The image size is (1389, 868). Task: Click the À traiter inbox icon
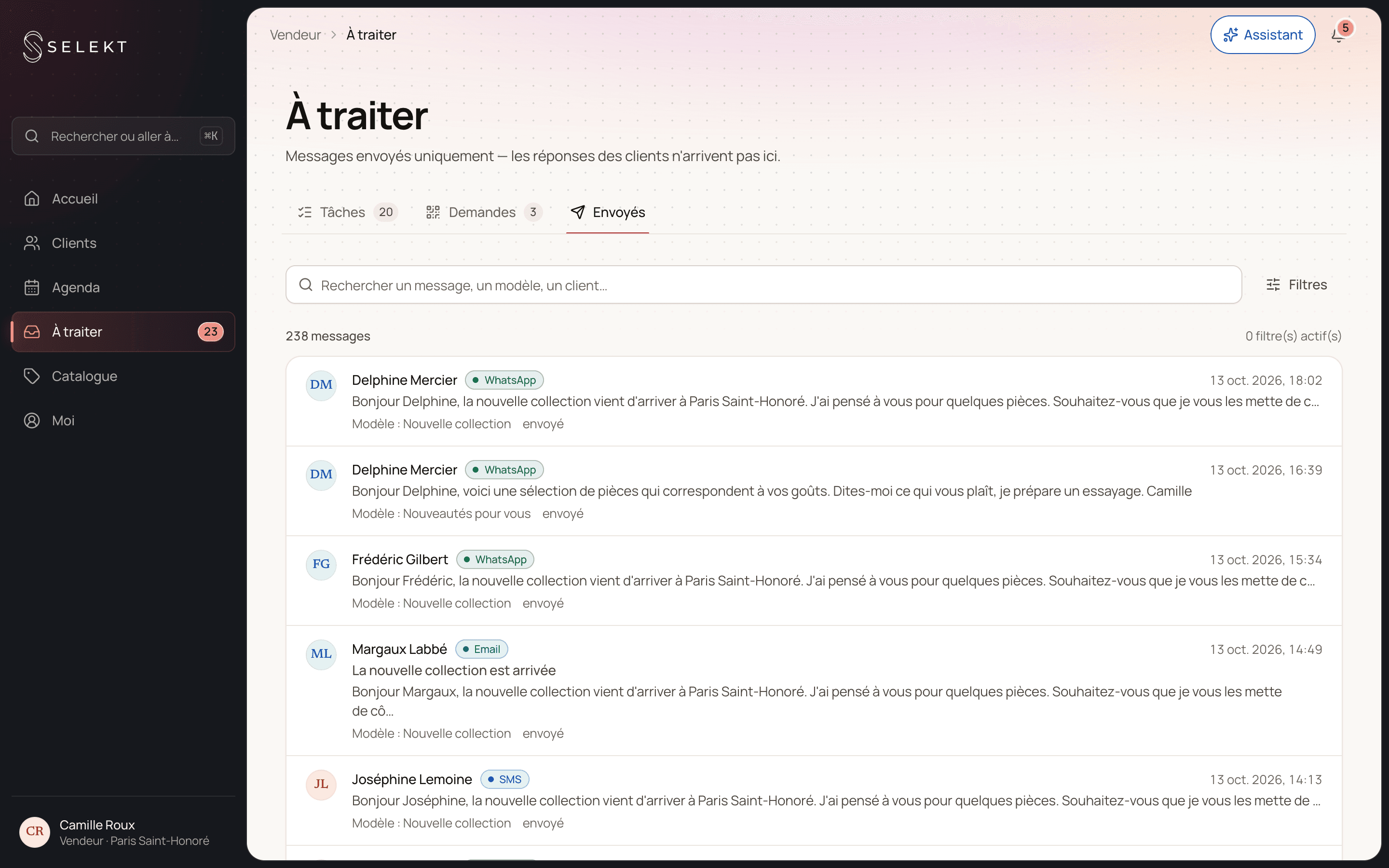click(x=32, y=332)
